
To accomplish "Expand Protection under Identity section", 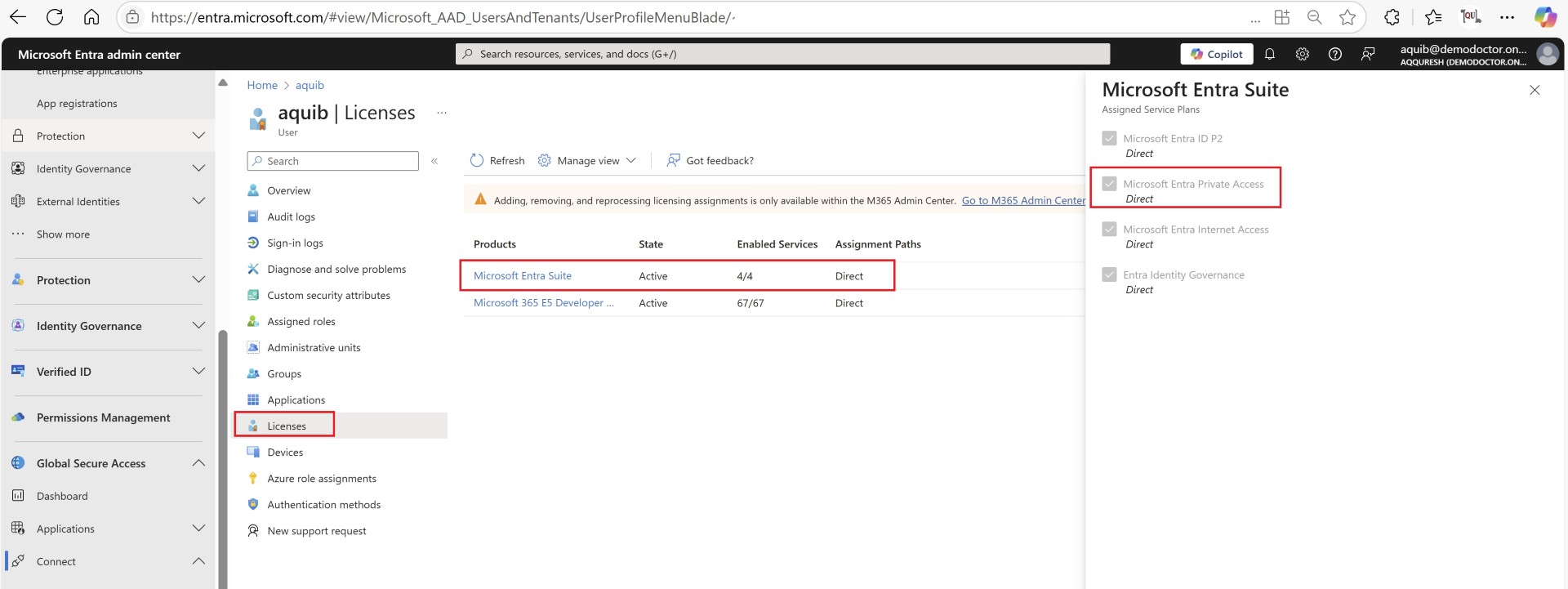I will (198, 136).
